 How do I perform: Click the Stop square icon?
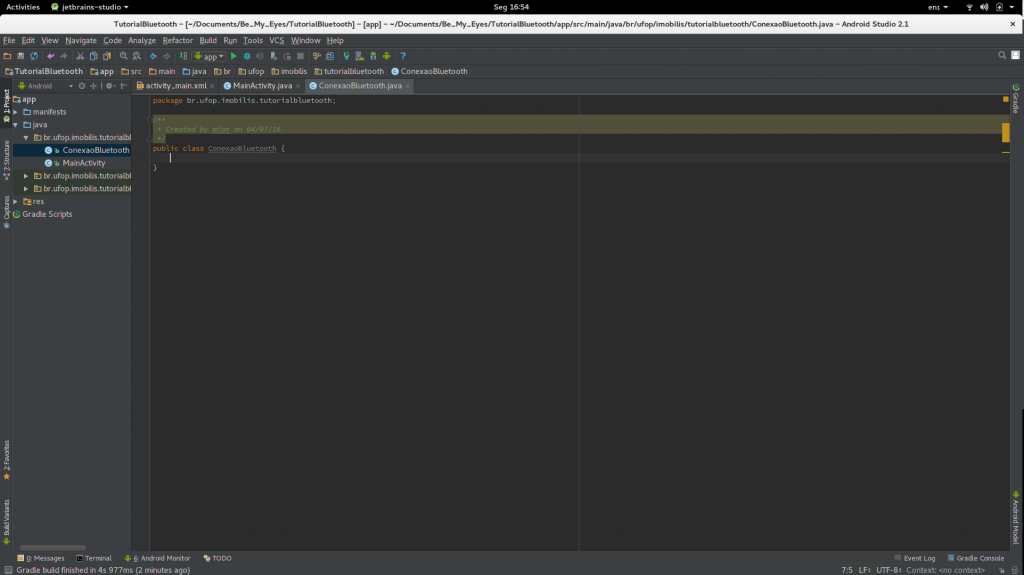click(300, 56)
